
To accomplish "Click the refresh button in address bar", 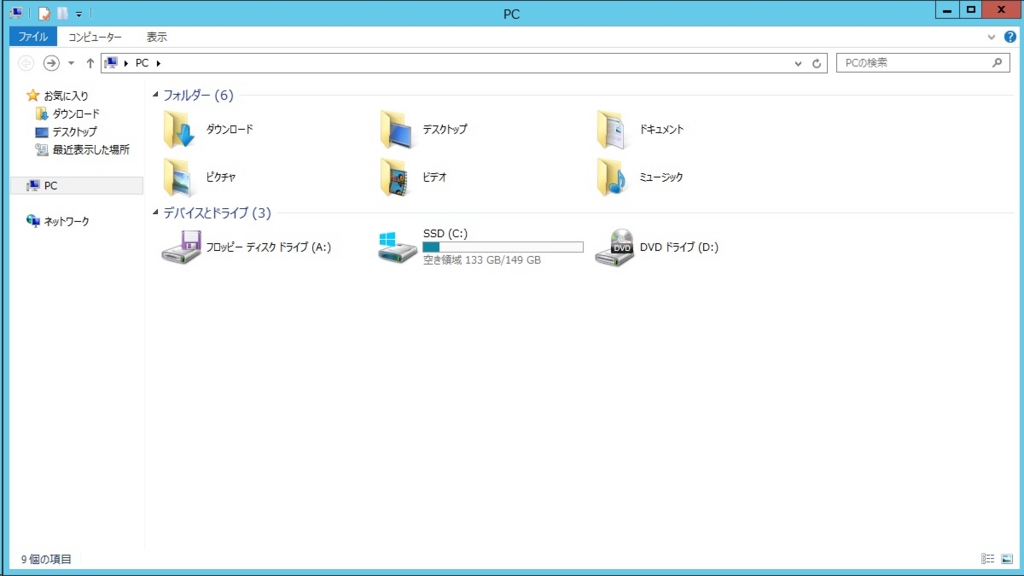I will [x=816, y=63].
